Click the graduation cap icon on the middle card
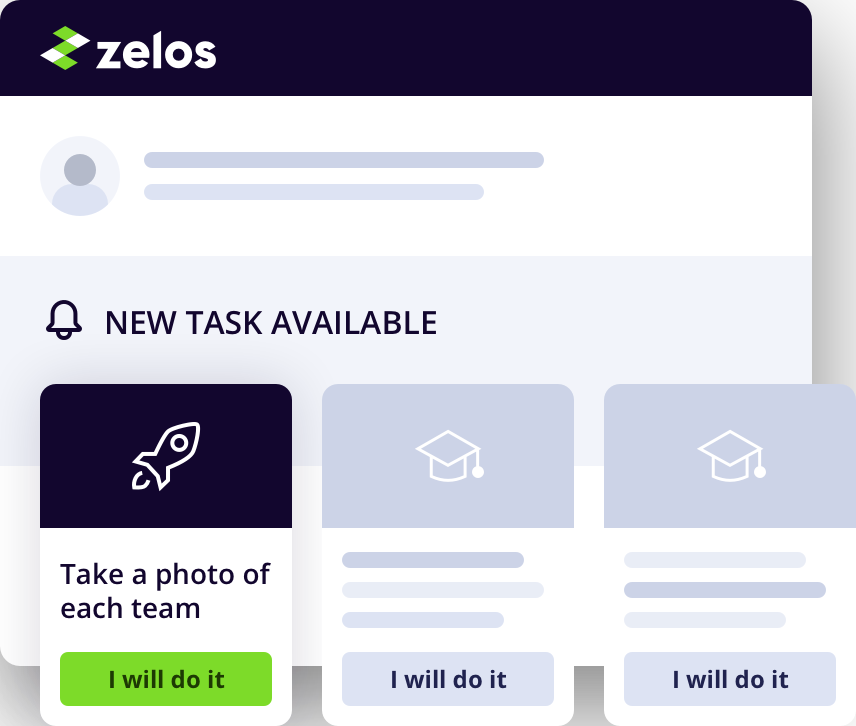This screenshot has height=726, width=856. point(447,455)
